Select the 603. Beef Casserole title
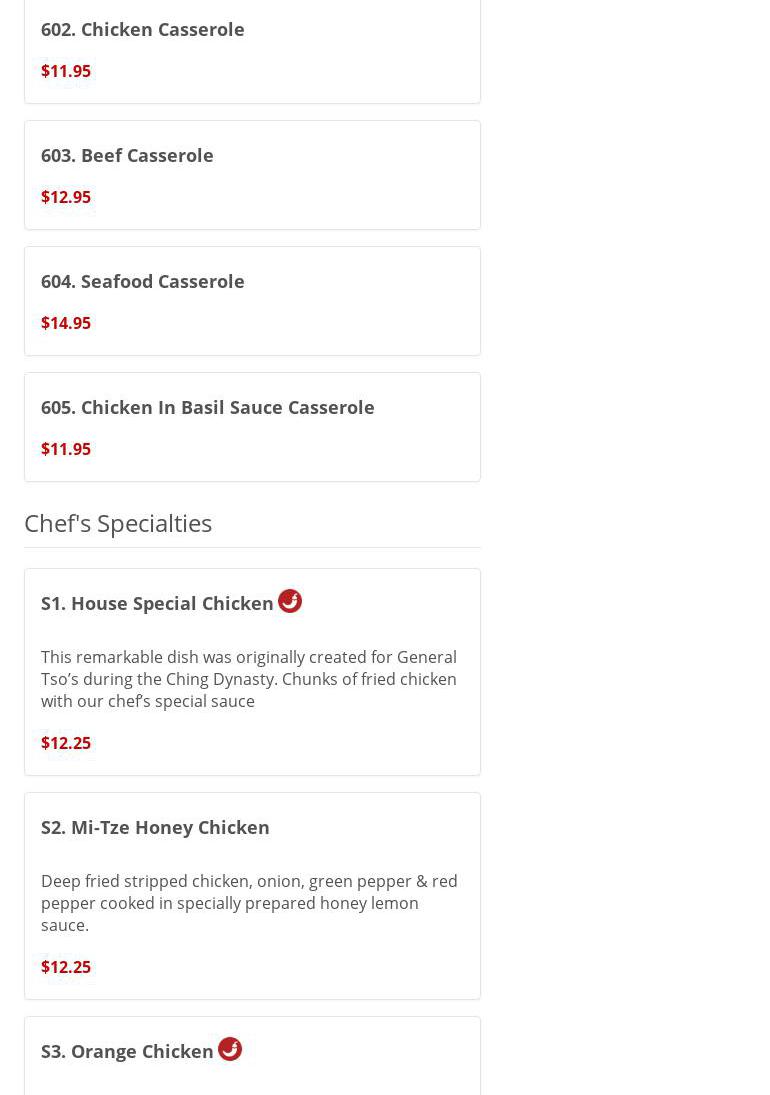The width and height of the screenshot is (770, 1095). (x=127, y=155)
